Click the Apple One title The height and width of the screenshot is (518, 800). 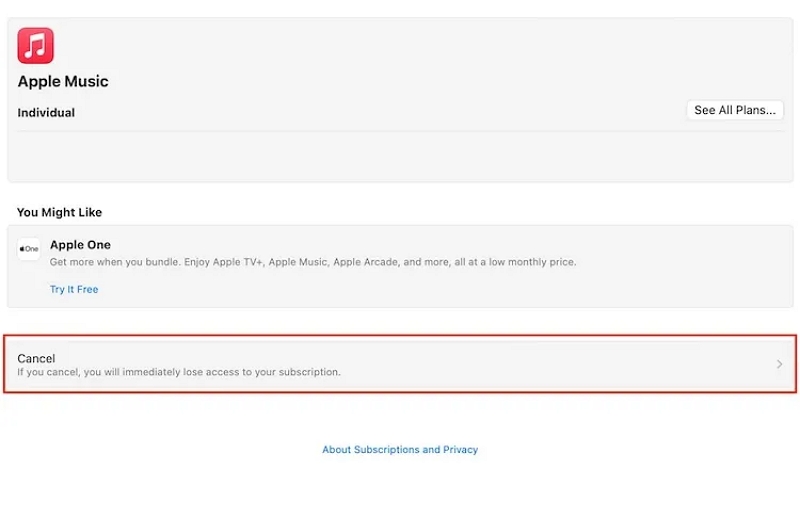[x=80, y=245]
